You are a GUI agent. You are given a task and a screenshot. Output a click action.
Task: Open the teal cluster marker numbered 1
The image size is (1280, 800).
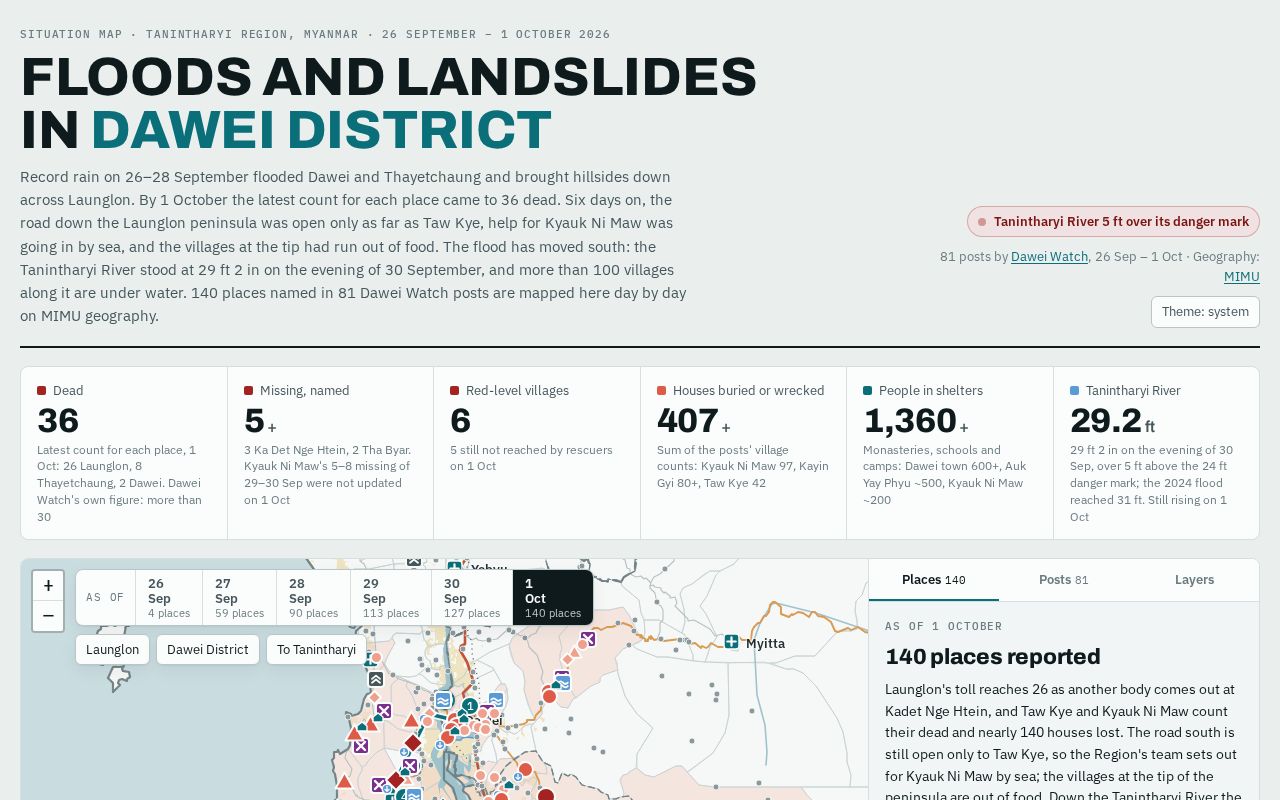click(x=470, y=706)
